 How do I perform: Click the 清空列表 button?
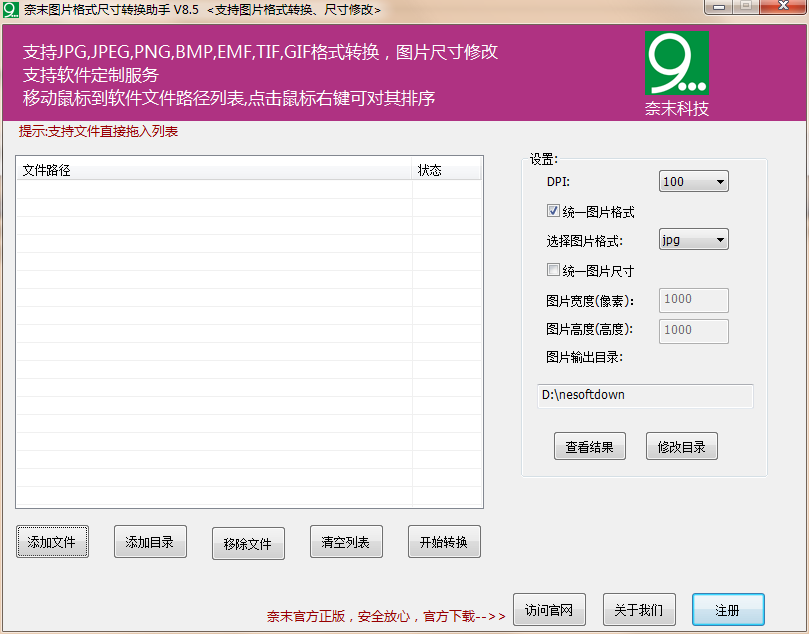(x=345, y=542)
